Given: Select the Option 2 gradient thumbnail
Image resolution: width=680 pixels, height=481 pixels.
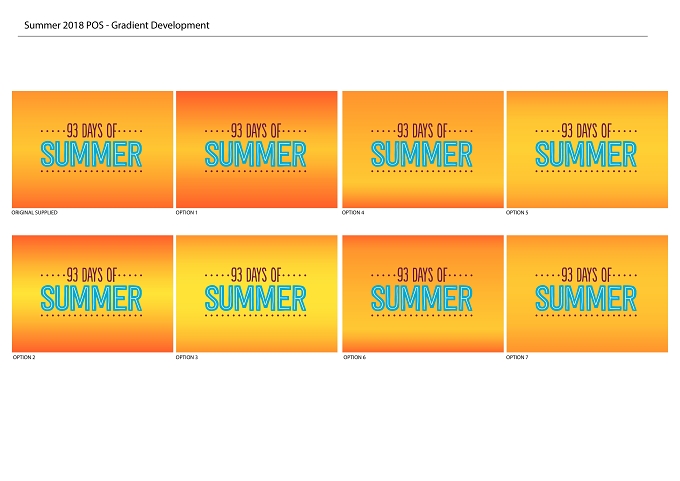Looking at the screenshot, I should coord(92,294).
